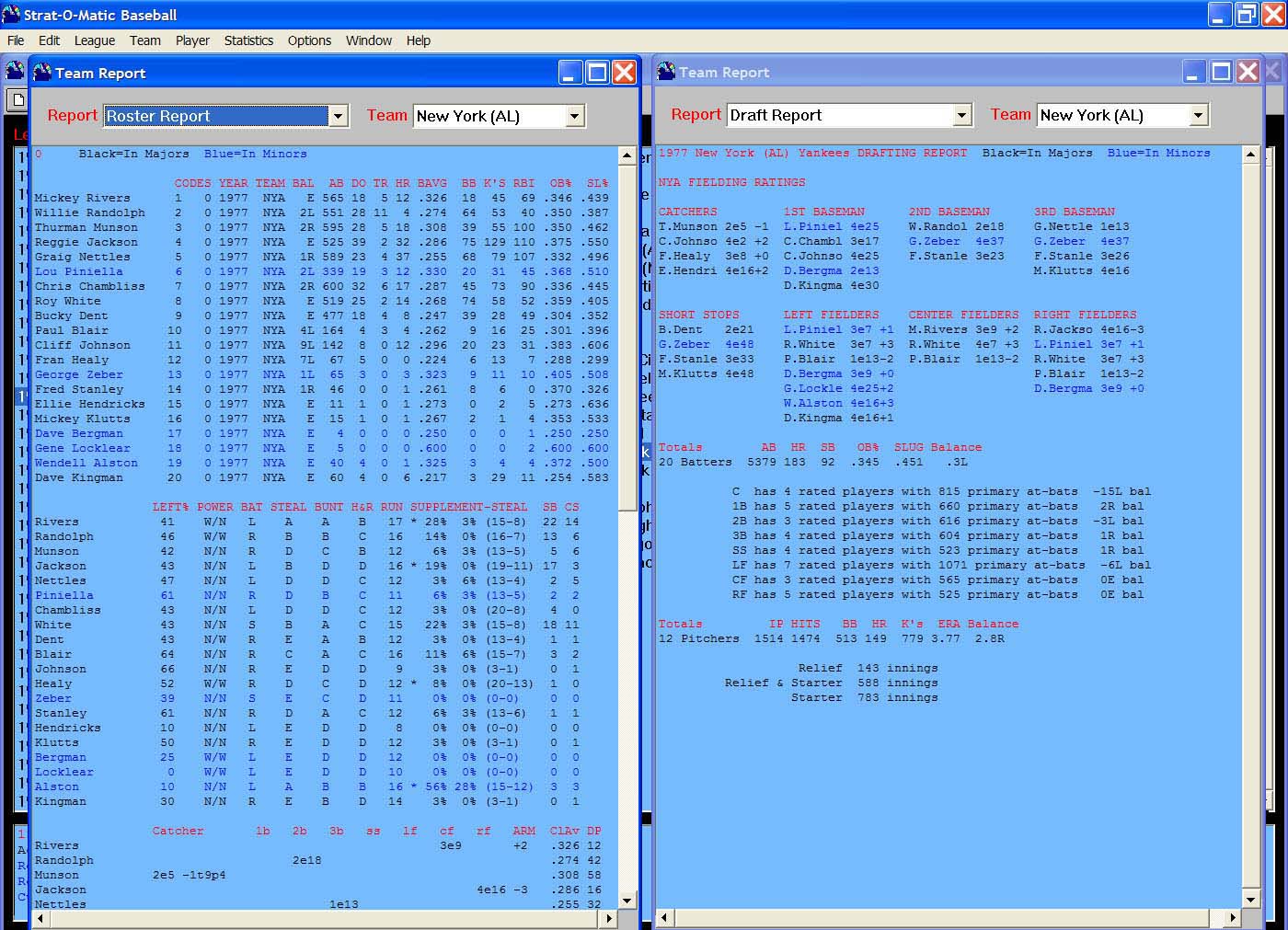Click Relief & Starter 588 innings line
The height and width of the screenshot is (930, 1288).
point(831,683)
